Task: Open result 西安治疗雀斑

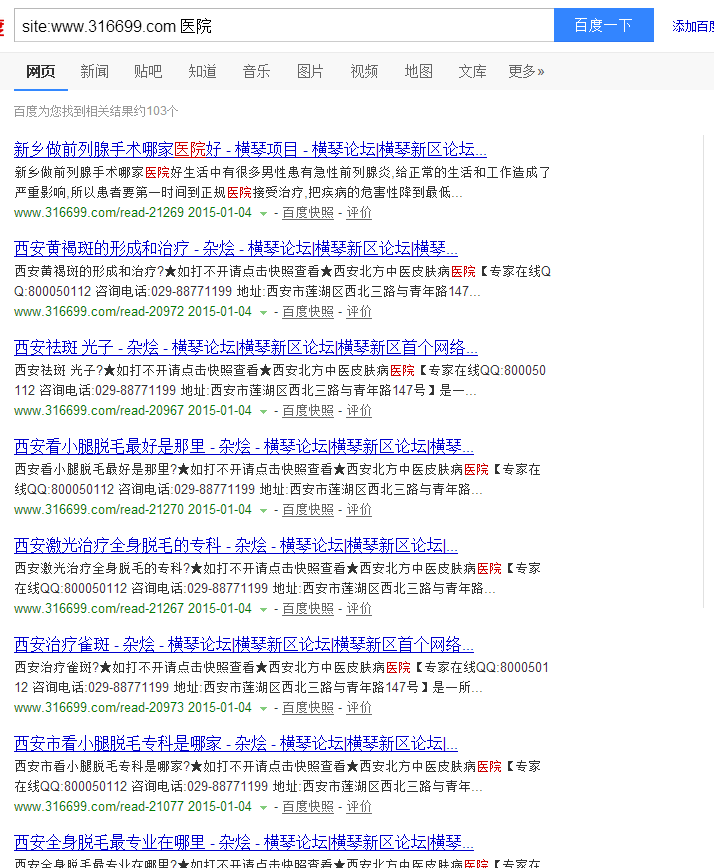Action: (244, 644)
